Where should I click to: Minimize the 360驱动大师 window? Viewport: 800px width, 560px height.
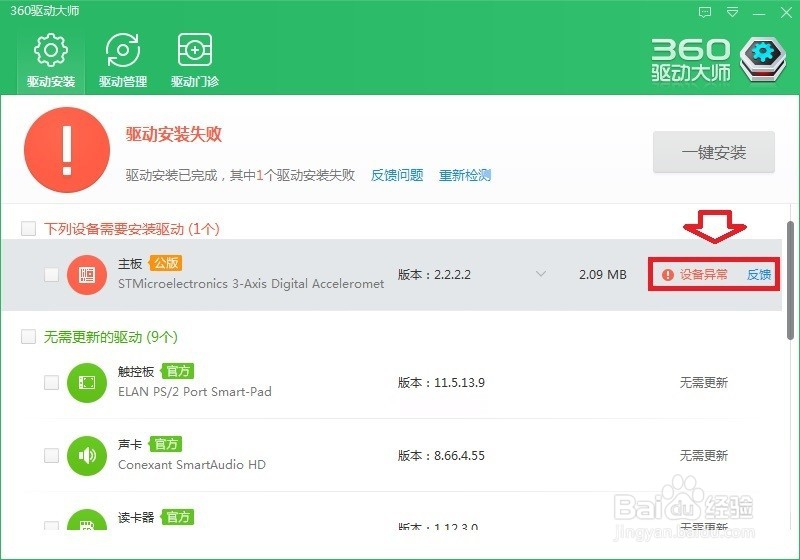click(759, 13)
